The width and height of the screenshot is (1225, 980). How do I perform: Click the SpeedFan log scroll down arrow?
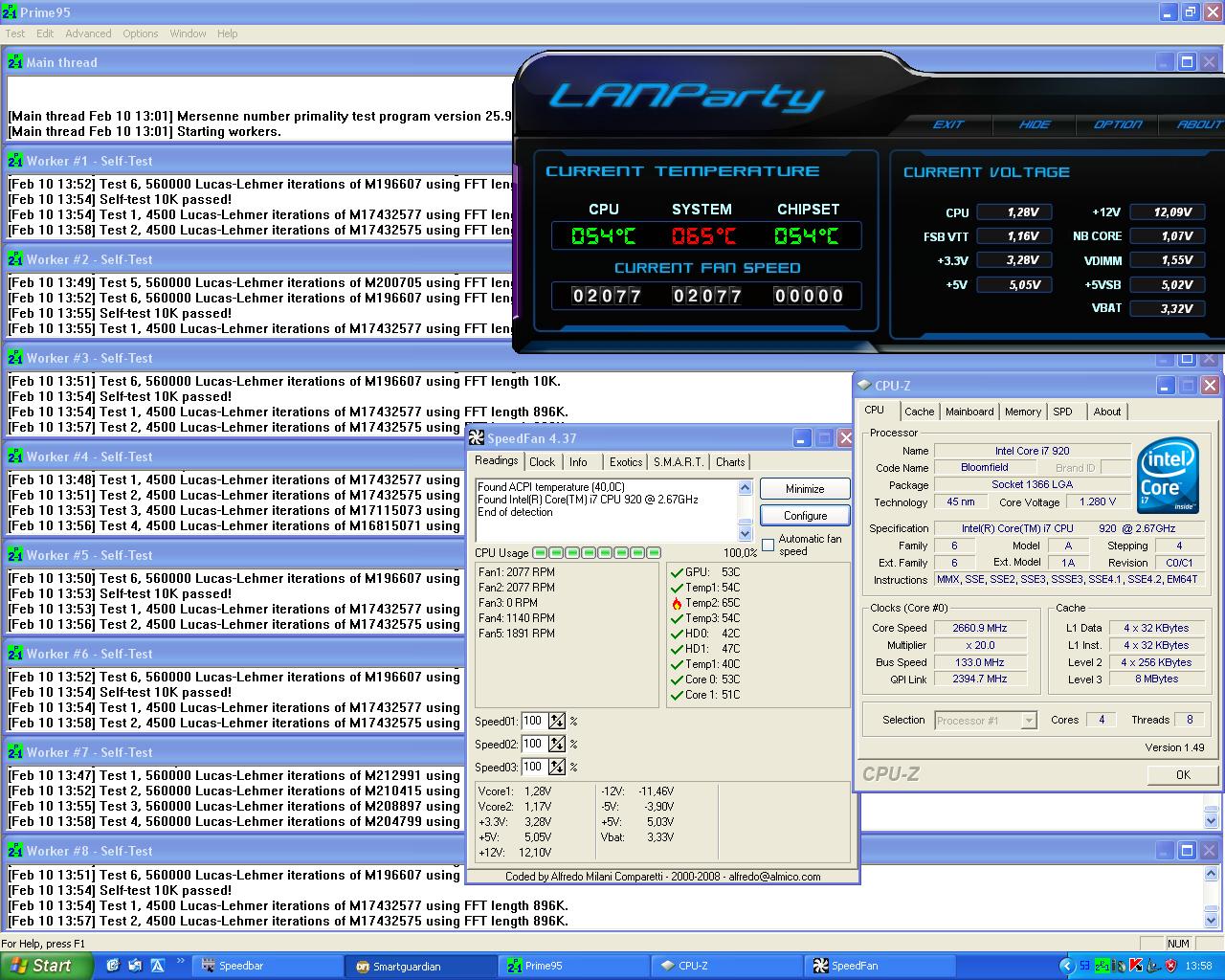click(746, 533)
